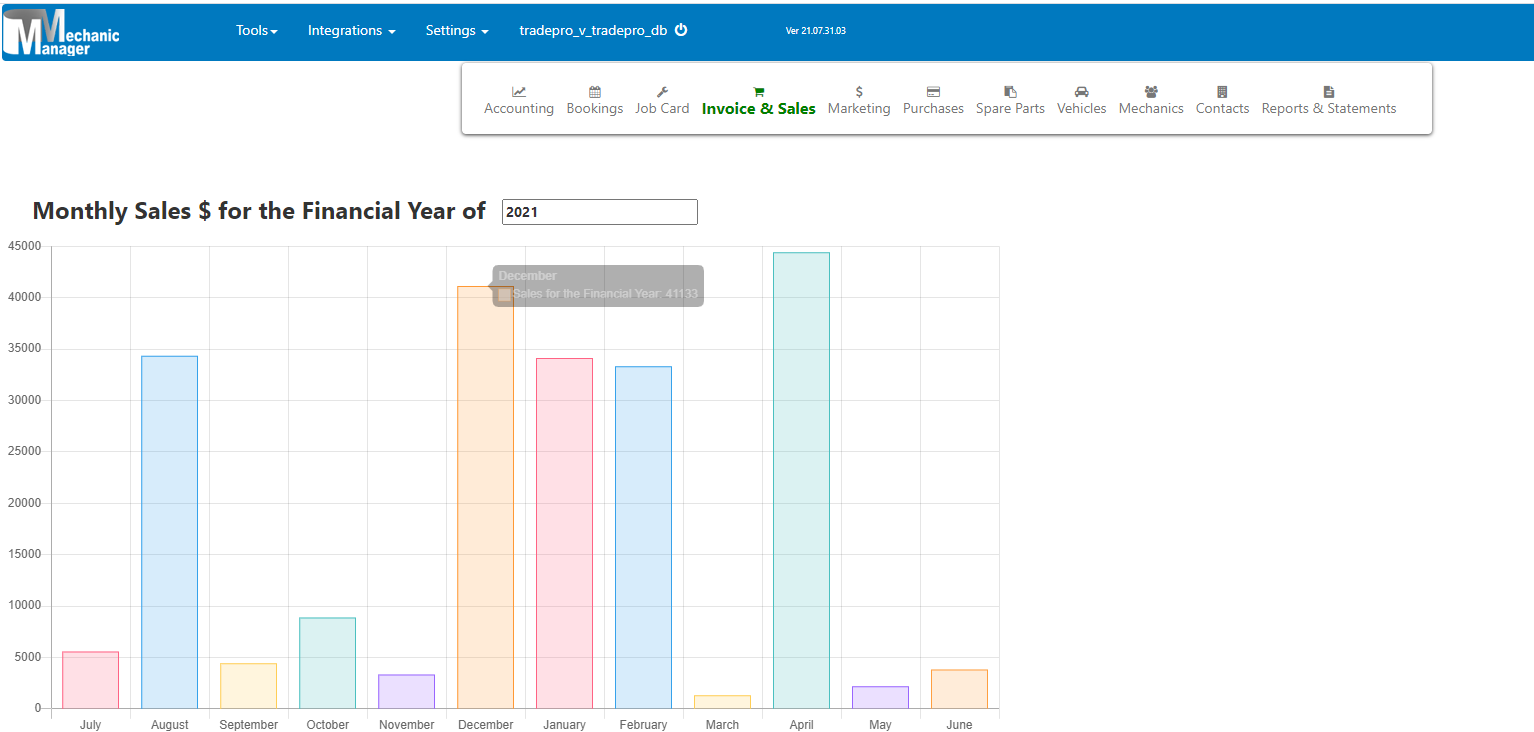The image size is (1534, 732).
Task: Open the Reports & Statements label
Action: point(1329,108)
